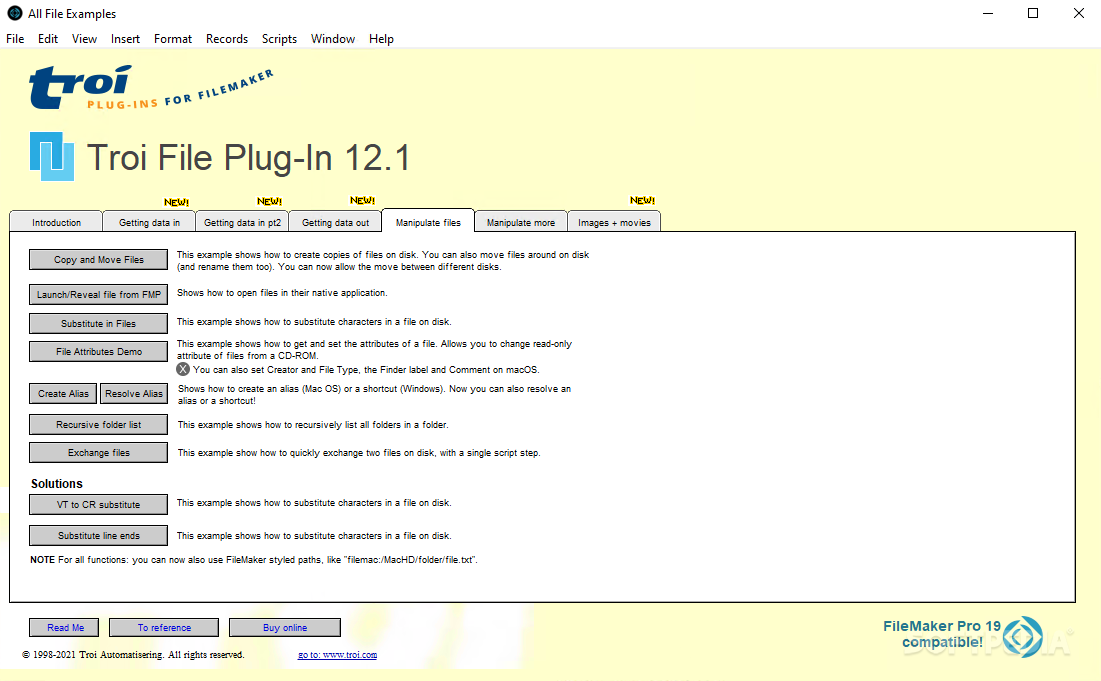Click the description about recursively listing folders
Viewport: 1101px width, 681px height.
(x=312, y=425)
